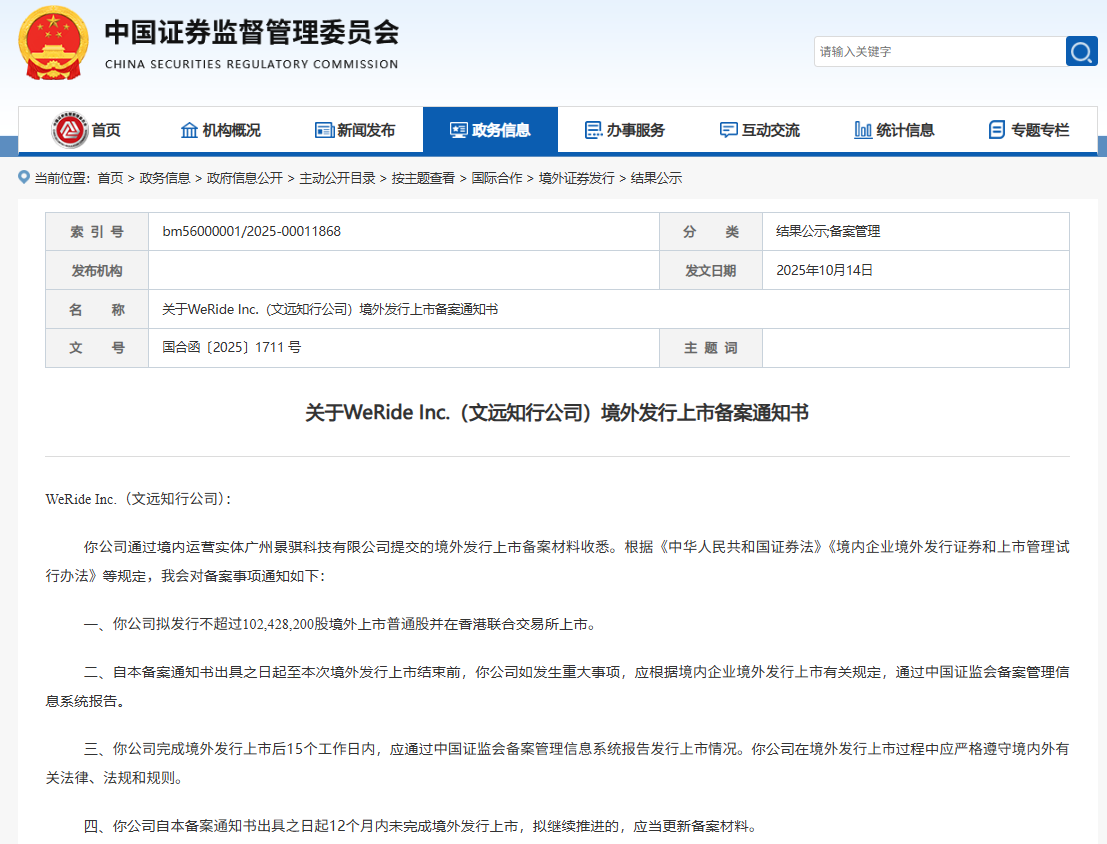Open 政府信息公开 breadcrumb link

pyautogui.click(x=244, y=178)
